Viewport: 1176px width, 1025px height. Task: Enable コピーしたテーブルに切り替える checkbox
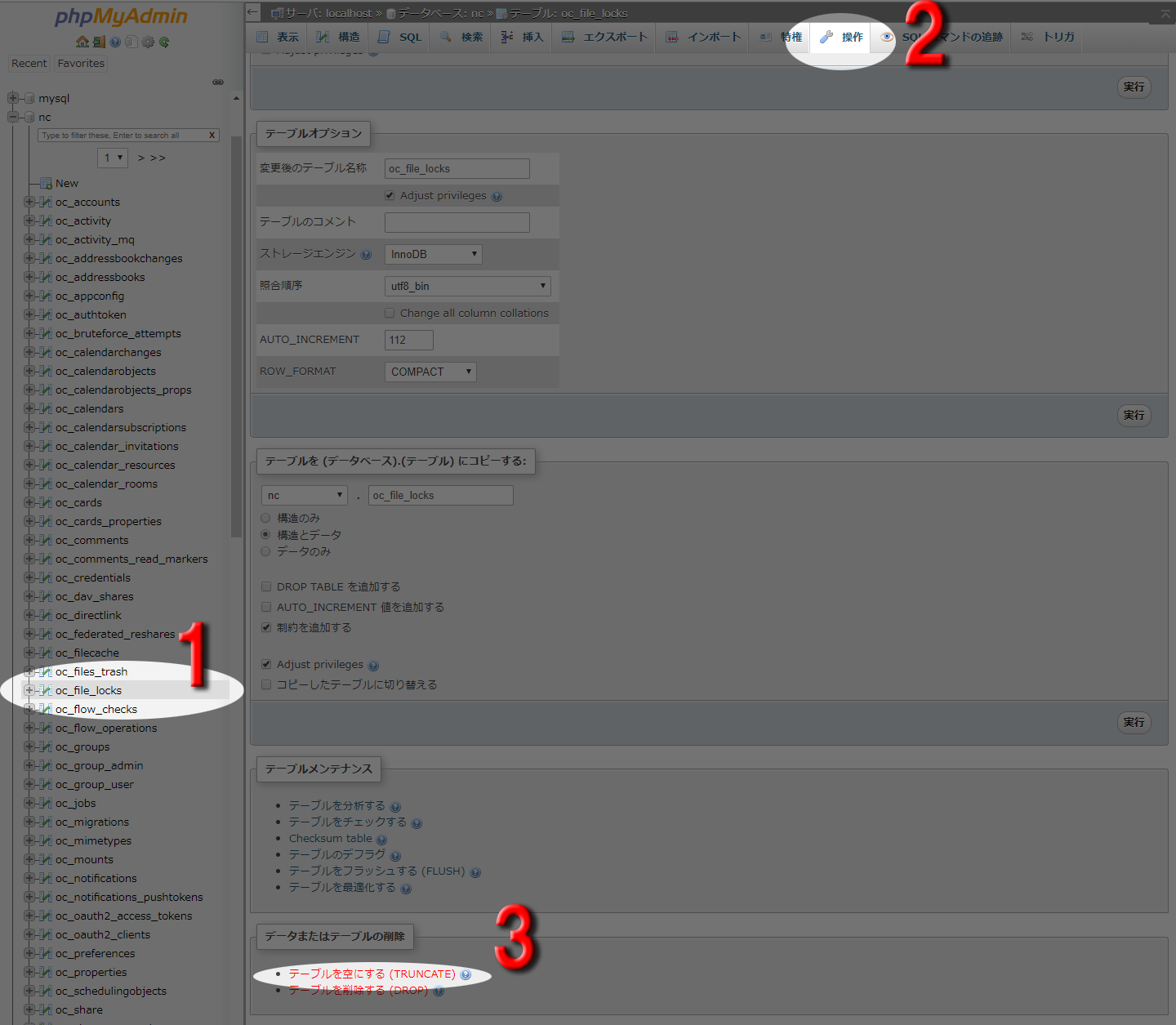(266, 684)
